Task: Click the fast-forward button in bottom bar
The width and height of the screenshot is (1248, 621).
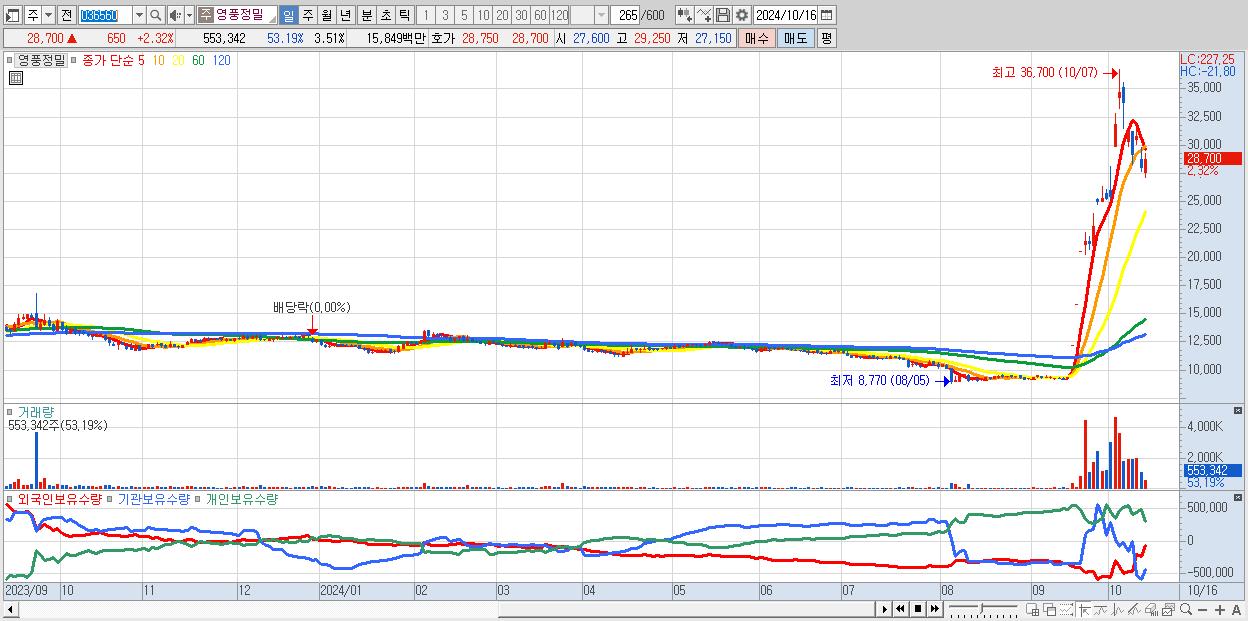Action: (x=935, y=609)
